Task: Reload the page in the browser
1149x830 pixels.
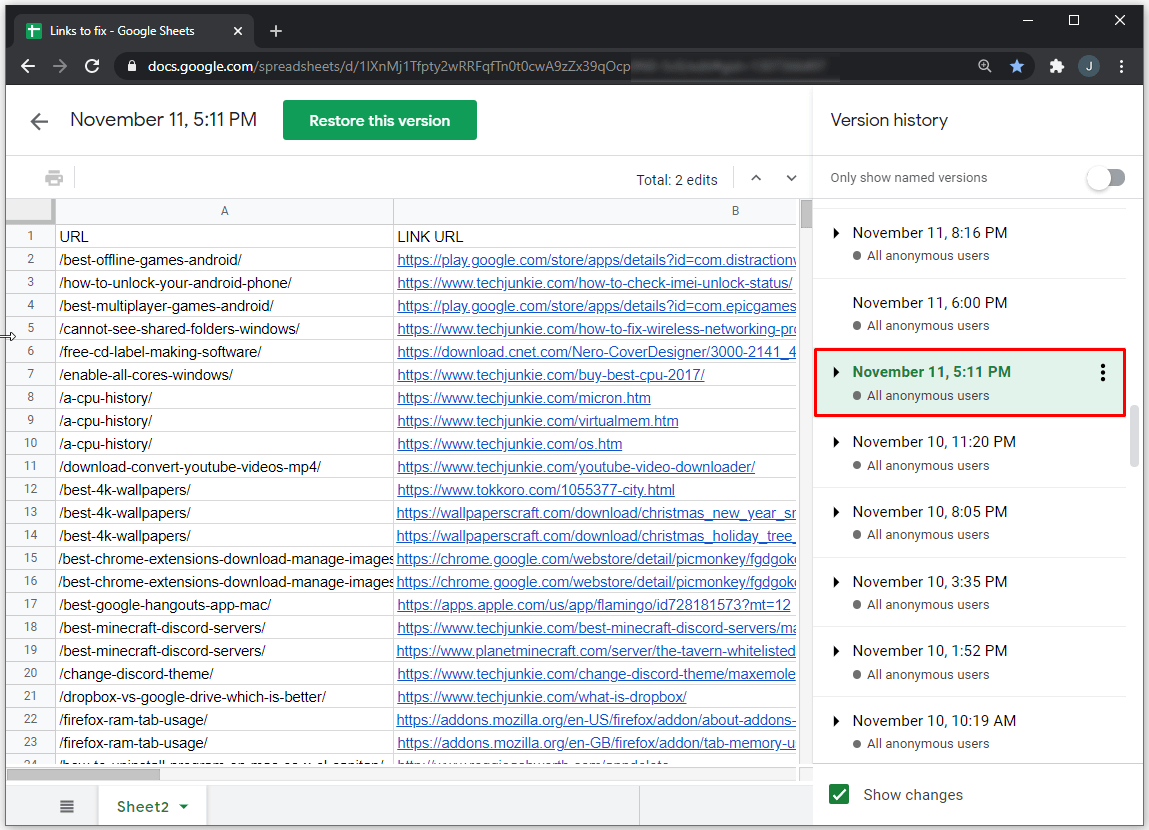Action: coord(92,66)
